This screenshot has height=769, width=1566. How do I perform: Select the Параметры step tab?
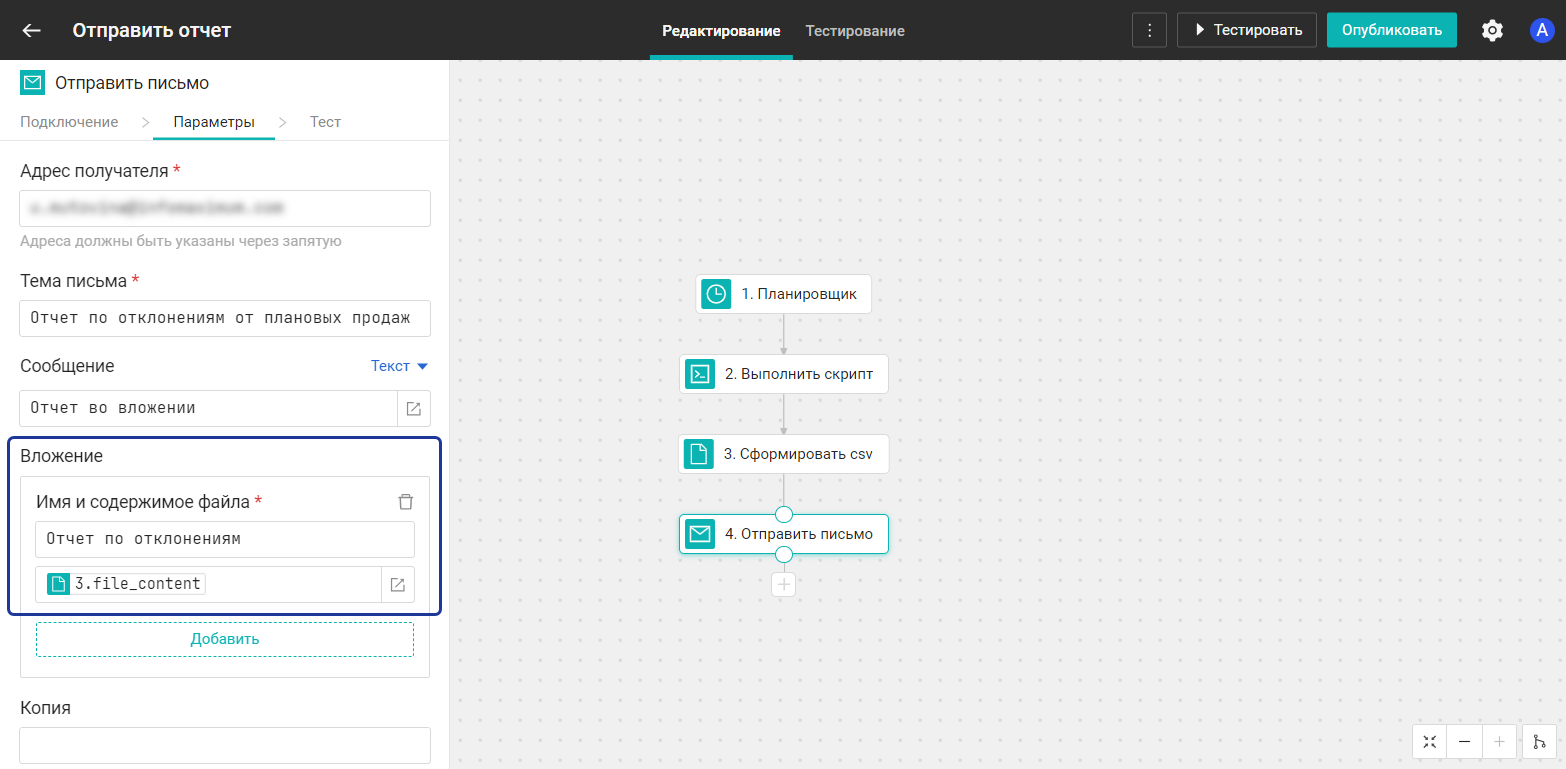point(214,122)
